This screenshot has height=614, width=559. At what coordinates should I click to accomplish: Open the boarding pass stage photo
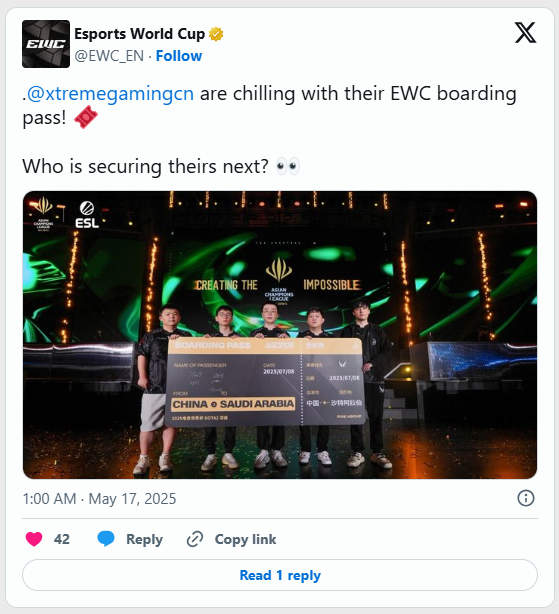280,335
